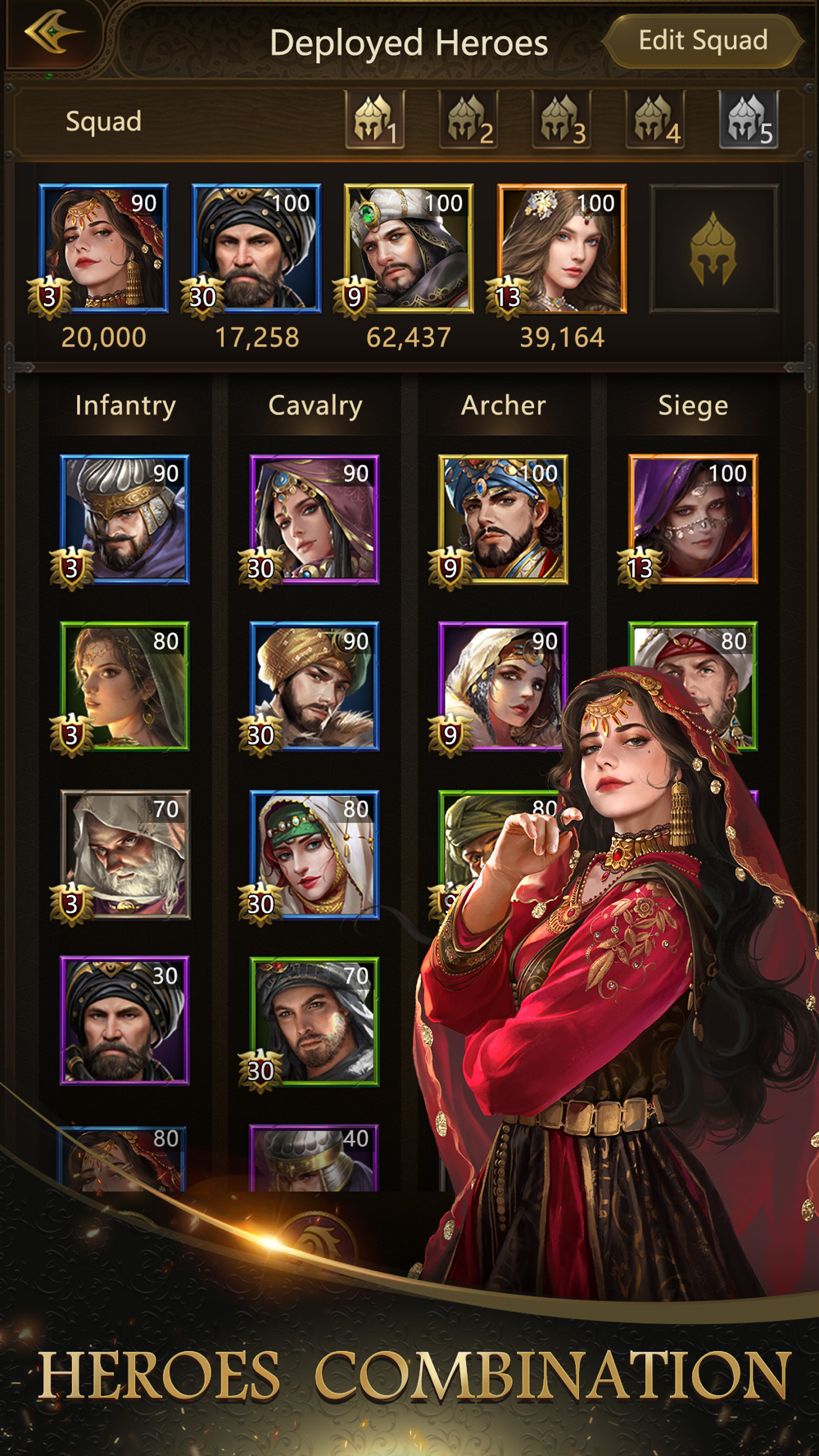Tap level 70 Cavalry hero in green frame
The height and width of the screenshot is (1456, 819).
(x=314, y=1022)
